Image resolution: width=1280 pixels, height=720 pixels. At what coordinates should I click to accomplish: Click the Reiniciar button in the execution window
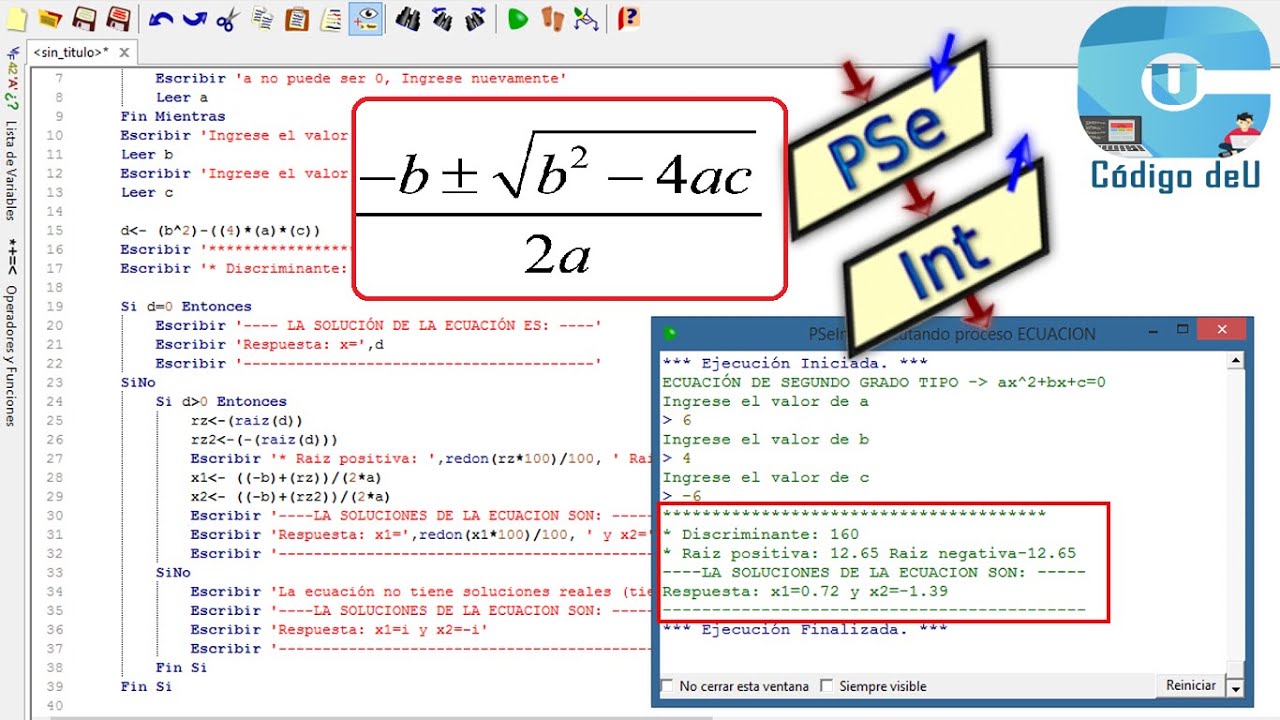coord(1191,686)
